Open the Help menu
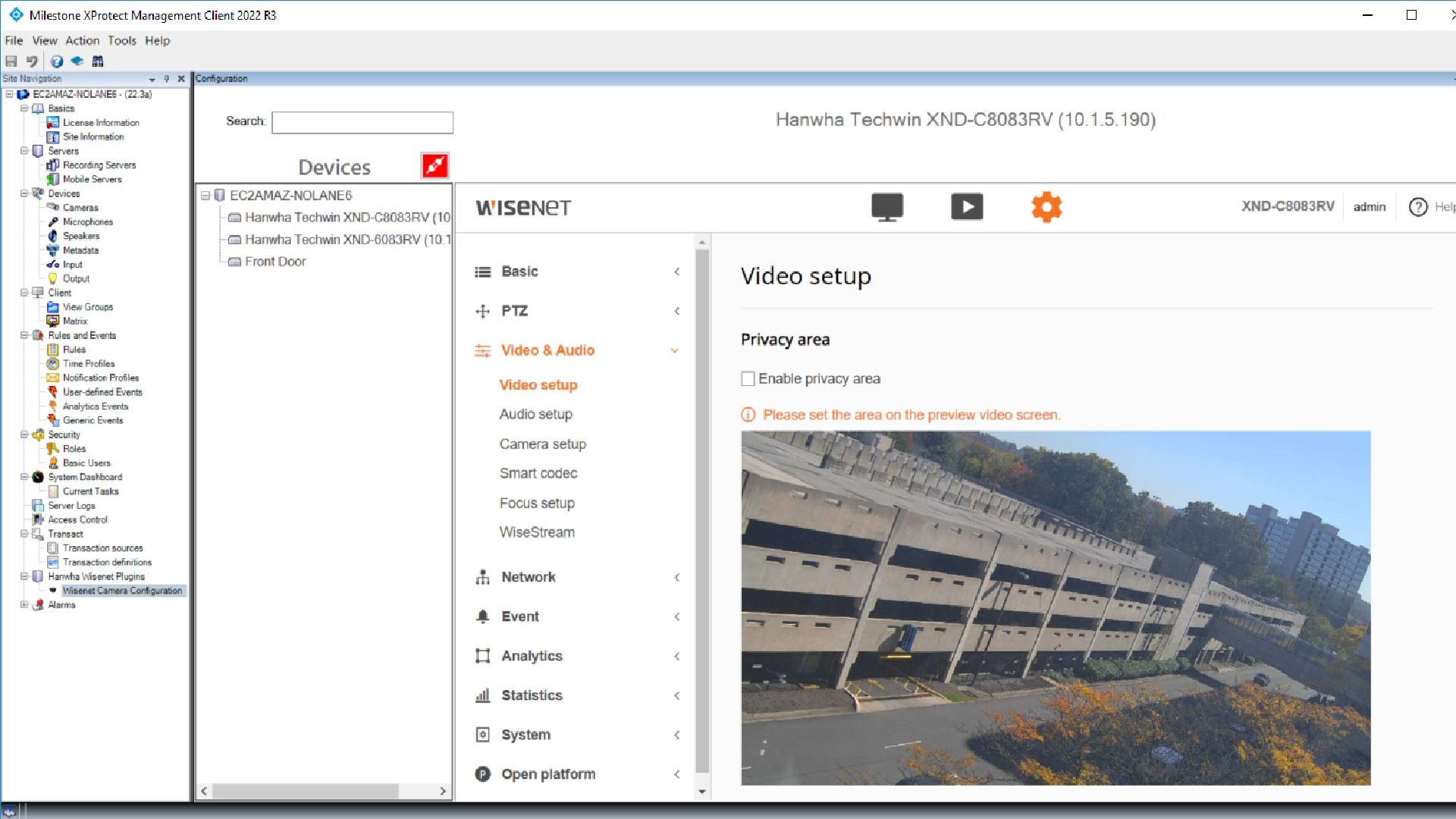 pyautogui.click(x=157, y=40)
